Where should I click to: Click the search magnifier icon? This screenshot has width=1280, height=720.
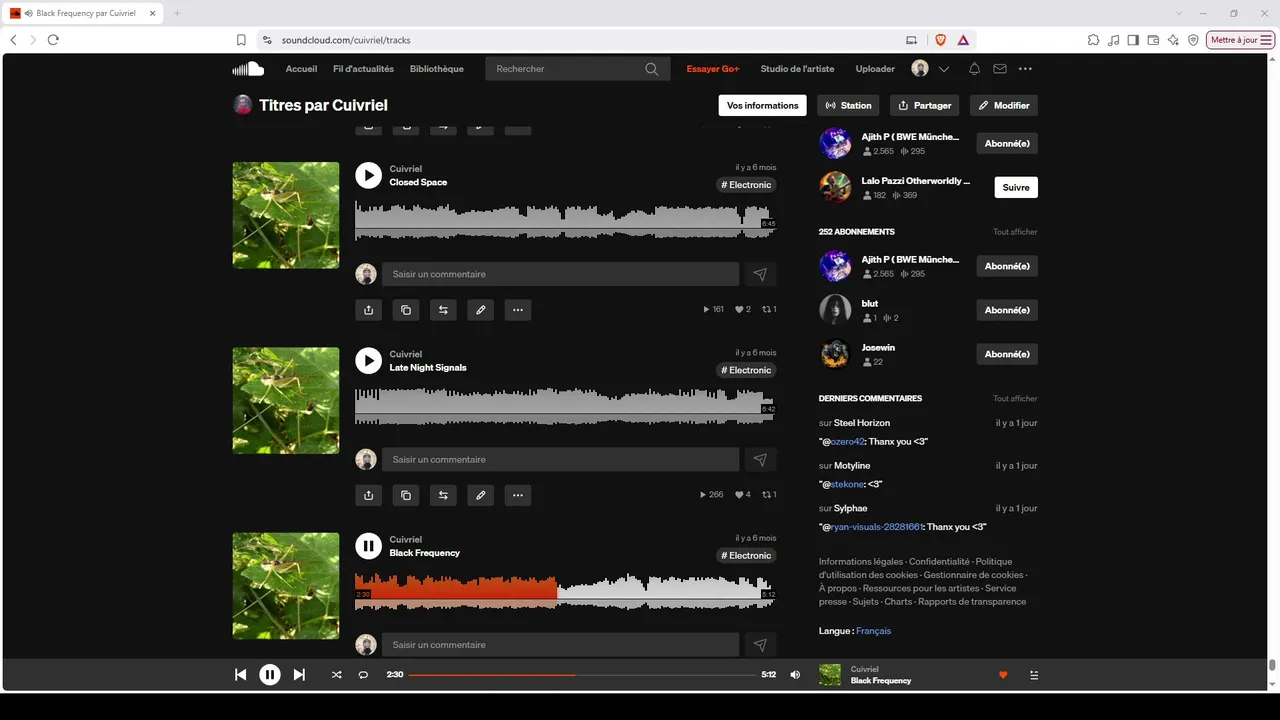point(652,69)
